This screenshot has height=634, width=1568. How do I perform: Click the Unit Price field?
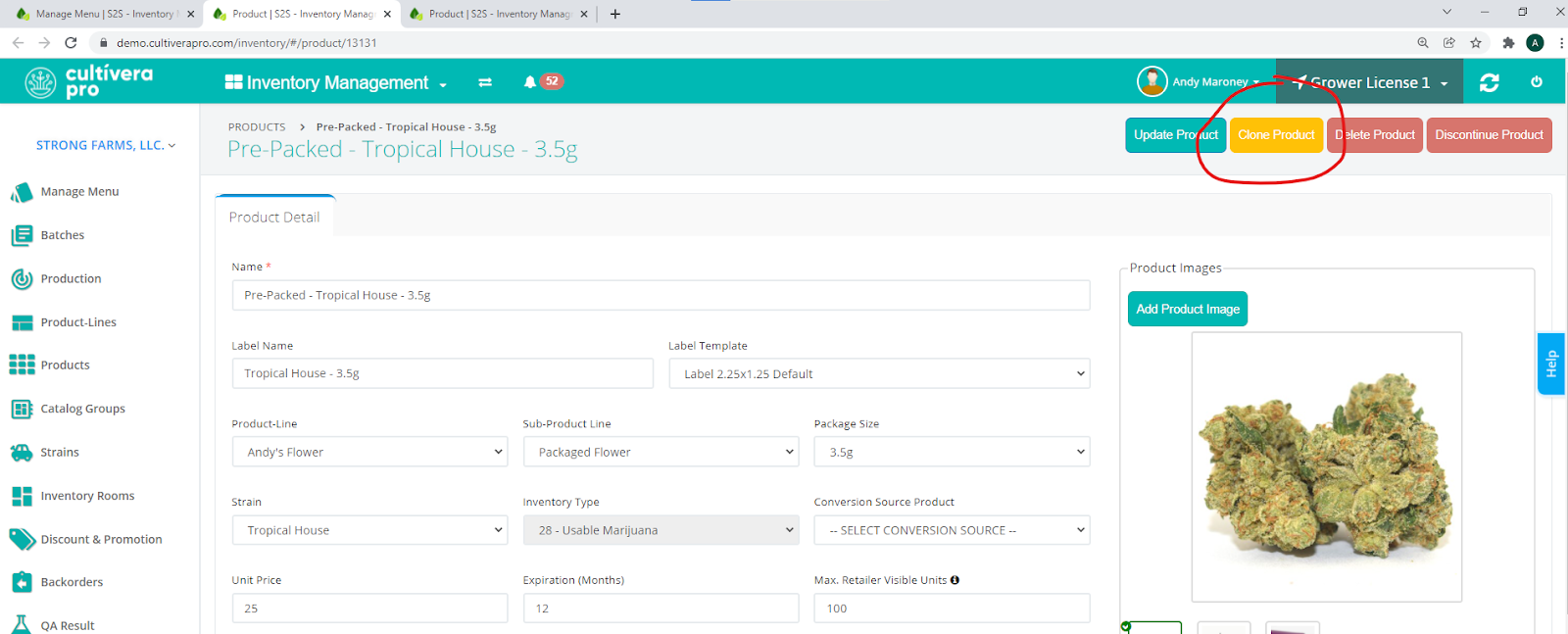coord(369,609)
